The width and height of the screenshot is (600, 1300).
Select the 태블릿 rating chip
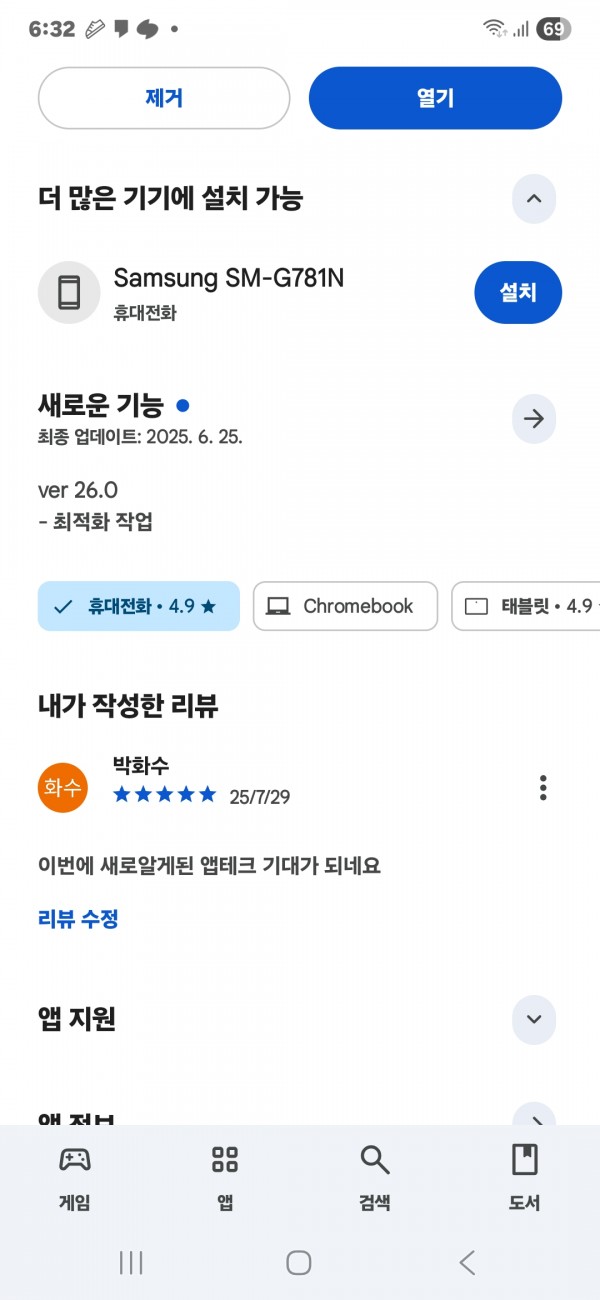click(526, 606)
